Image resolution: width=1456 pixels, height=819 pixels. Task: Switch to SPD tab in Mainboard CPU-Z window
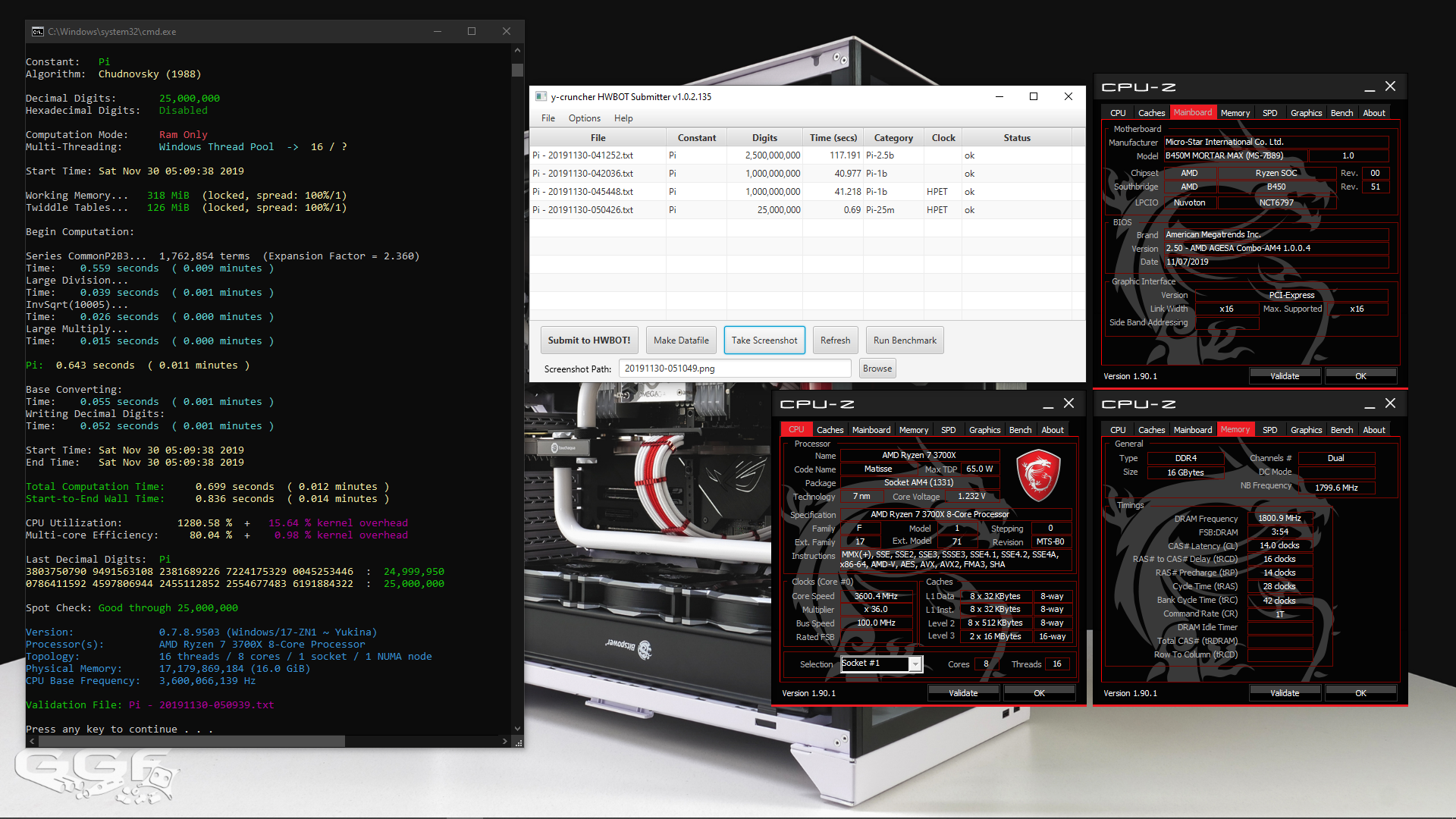pos(1269,113)
